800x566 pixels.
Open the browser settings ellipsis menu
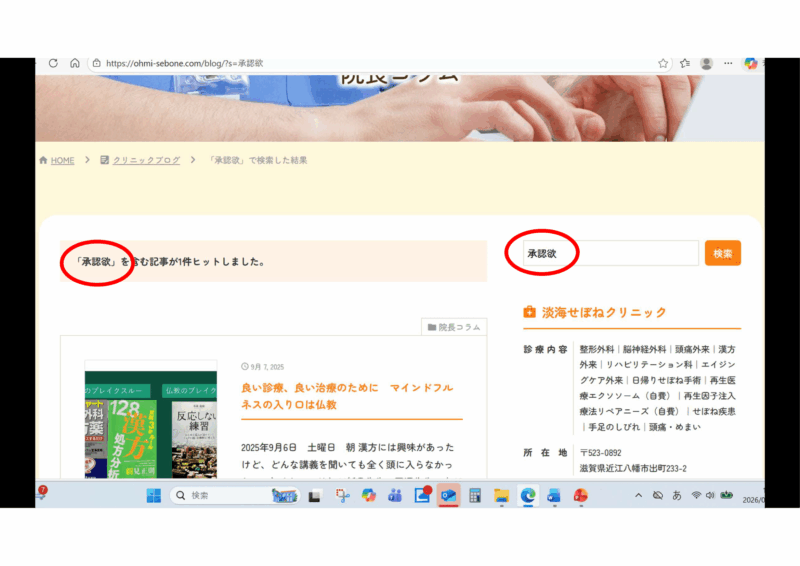click(x=728, y=63)
